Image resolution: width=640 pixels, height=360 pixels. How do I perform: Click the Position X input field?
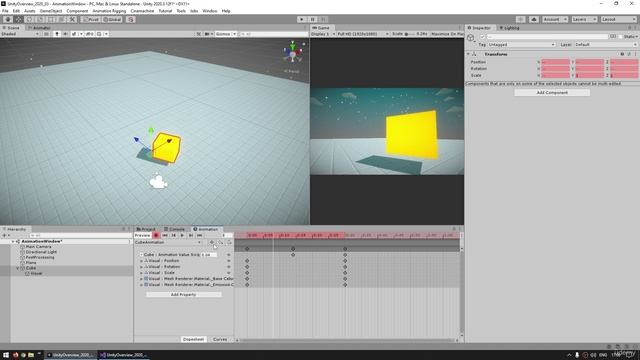[556, 62]
